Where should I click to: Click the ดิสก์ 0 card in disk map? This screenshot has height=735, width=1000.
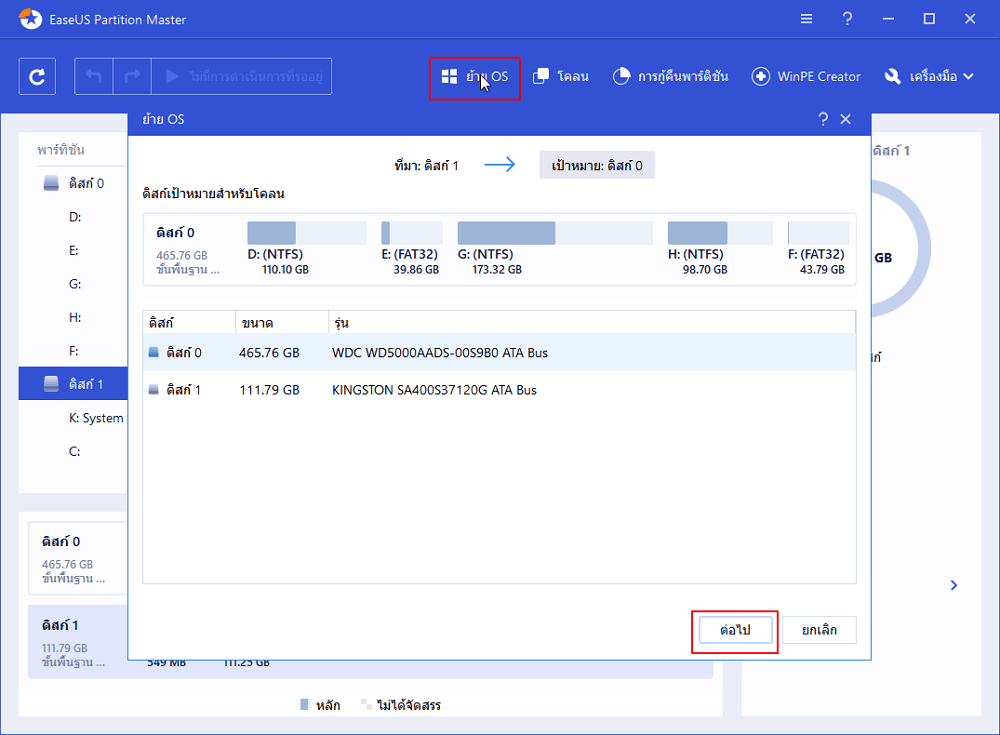coord(78,559)
